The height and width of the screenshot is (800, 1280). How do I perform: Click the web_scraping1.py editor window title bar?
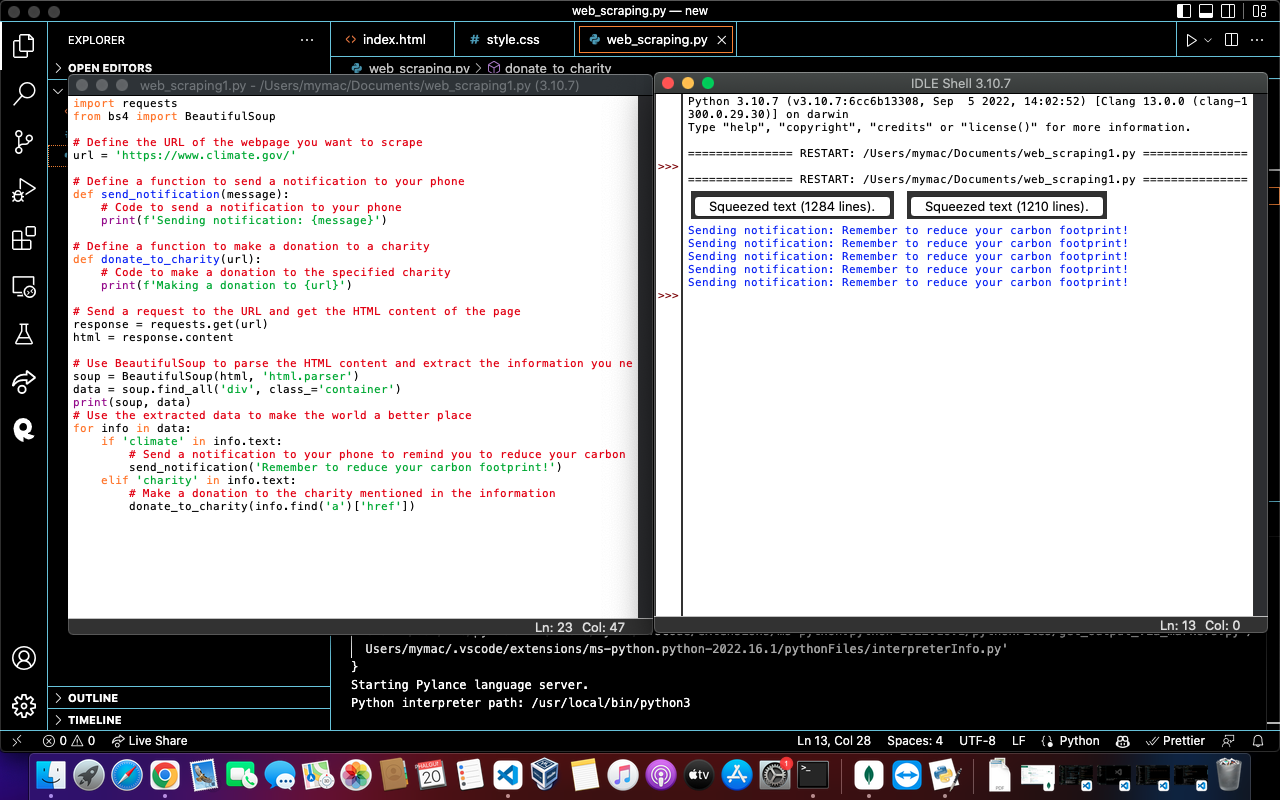click(x=359, y=86)
